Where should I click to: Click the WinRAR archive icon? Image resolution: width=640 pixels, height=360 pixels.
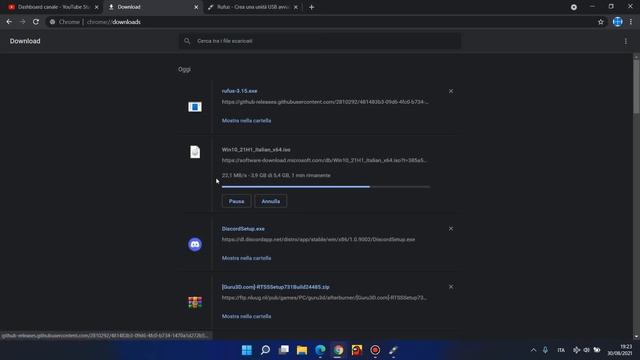195,302
